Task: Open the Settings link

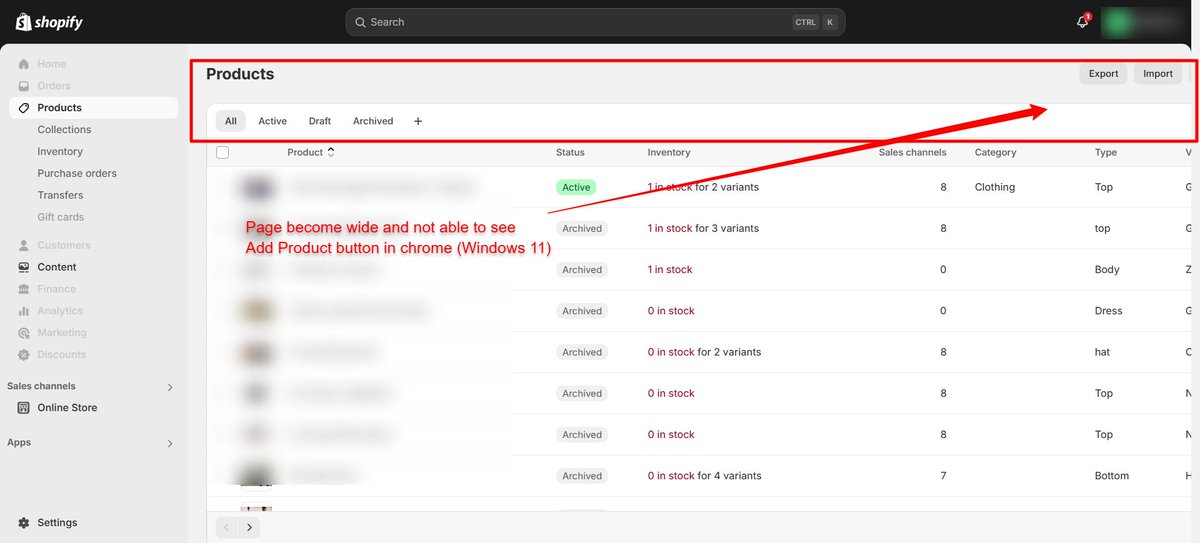Action: [57, 523]
